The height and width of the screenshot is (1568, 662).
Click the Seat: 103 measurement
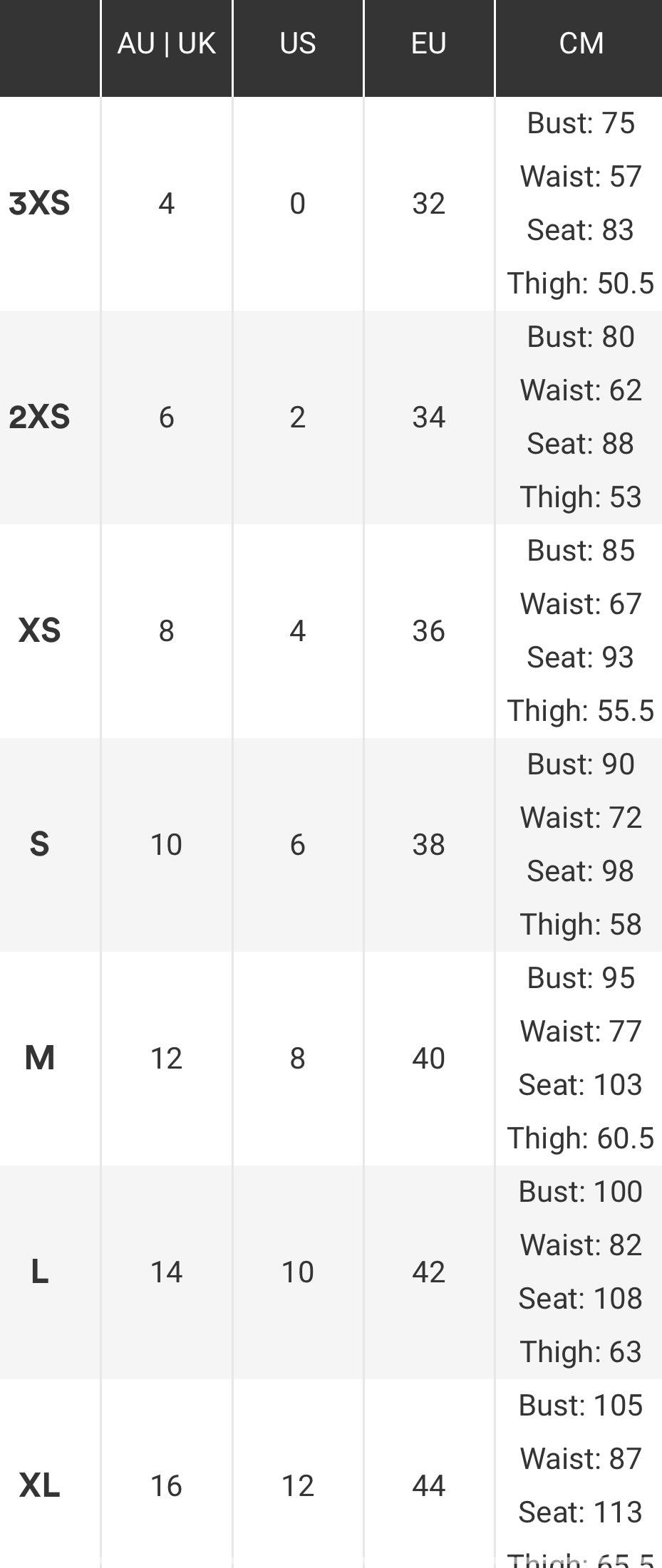[581, 1085]
